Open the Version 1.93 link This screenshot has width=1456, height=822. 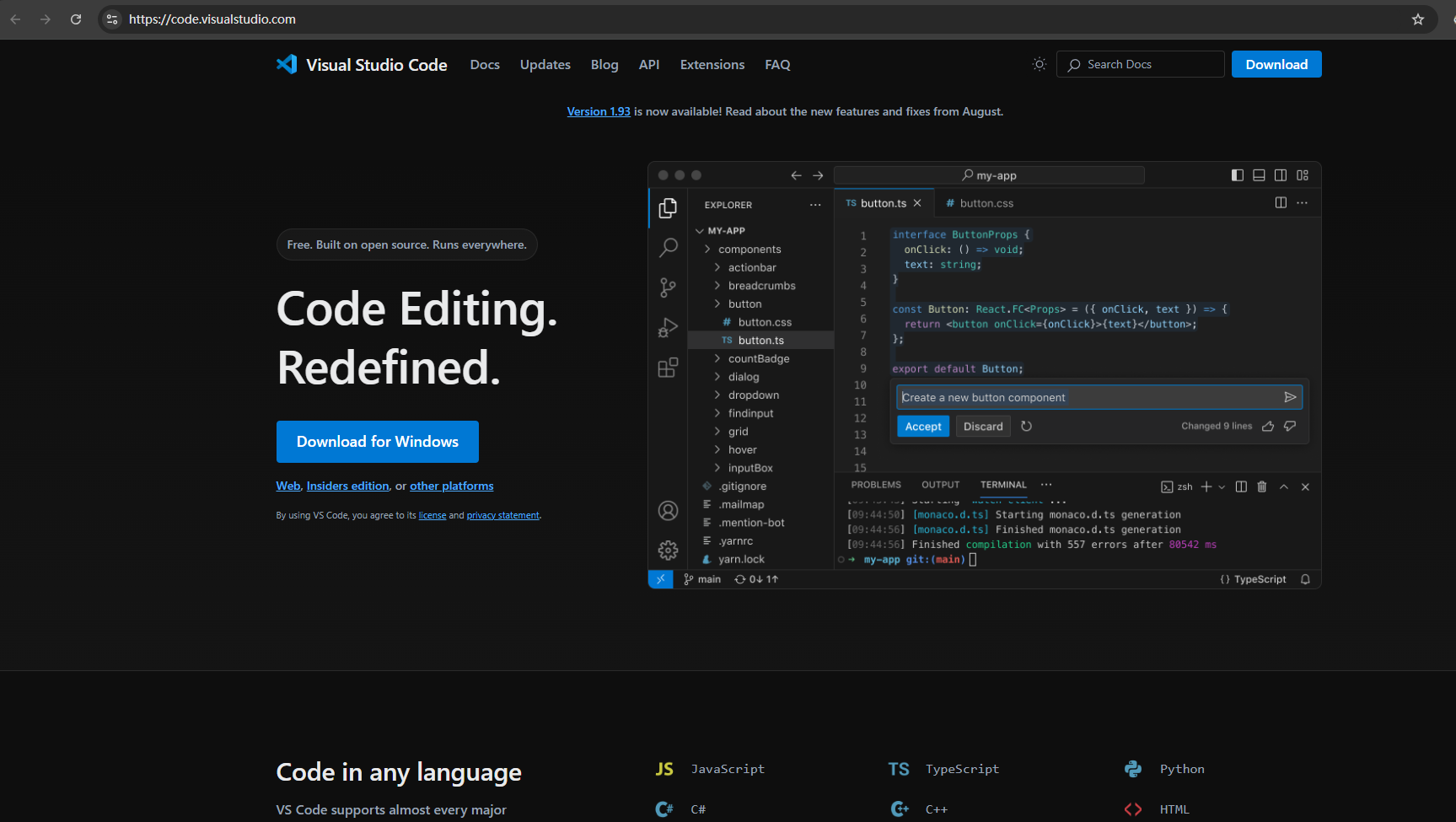click(599, 111)
